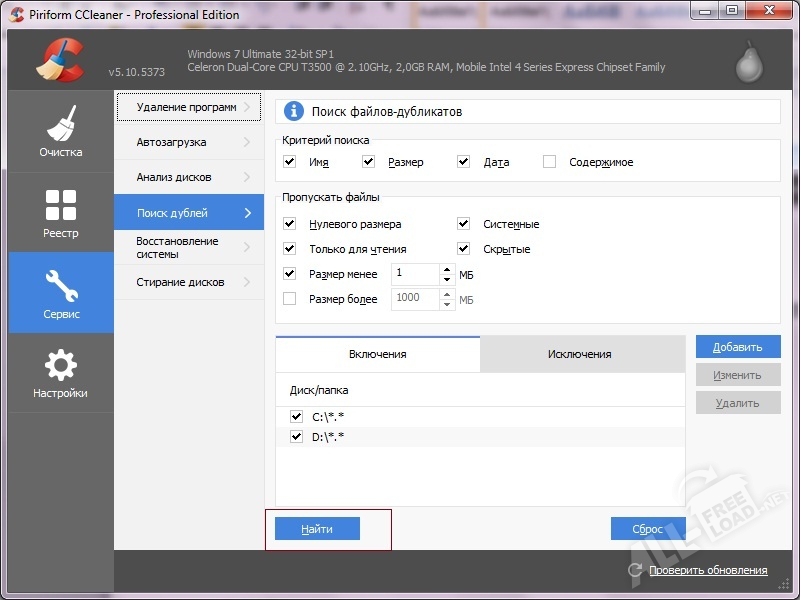Disable the Скрытые files checkbox
The image size is (801, 600).
[x=463, y=248]
